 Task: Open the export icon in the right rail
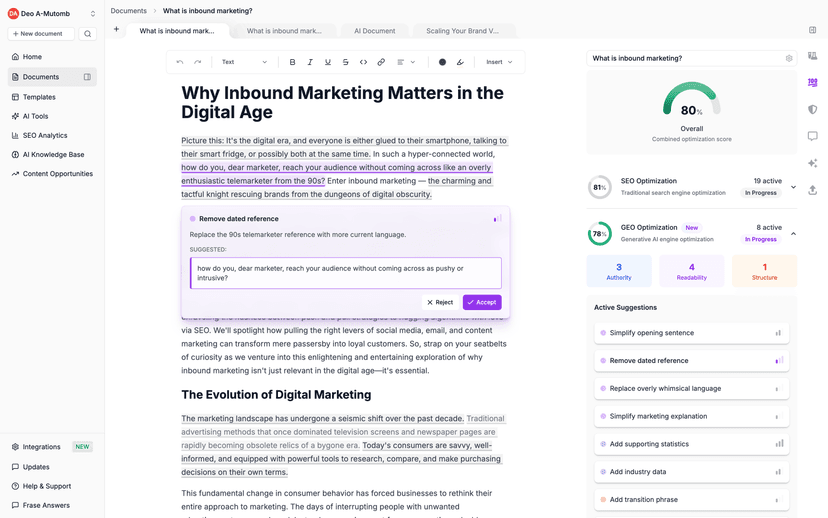(812, 190)
